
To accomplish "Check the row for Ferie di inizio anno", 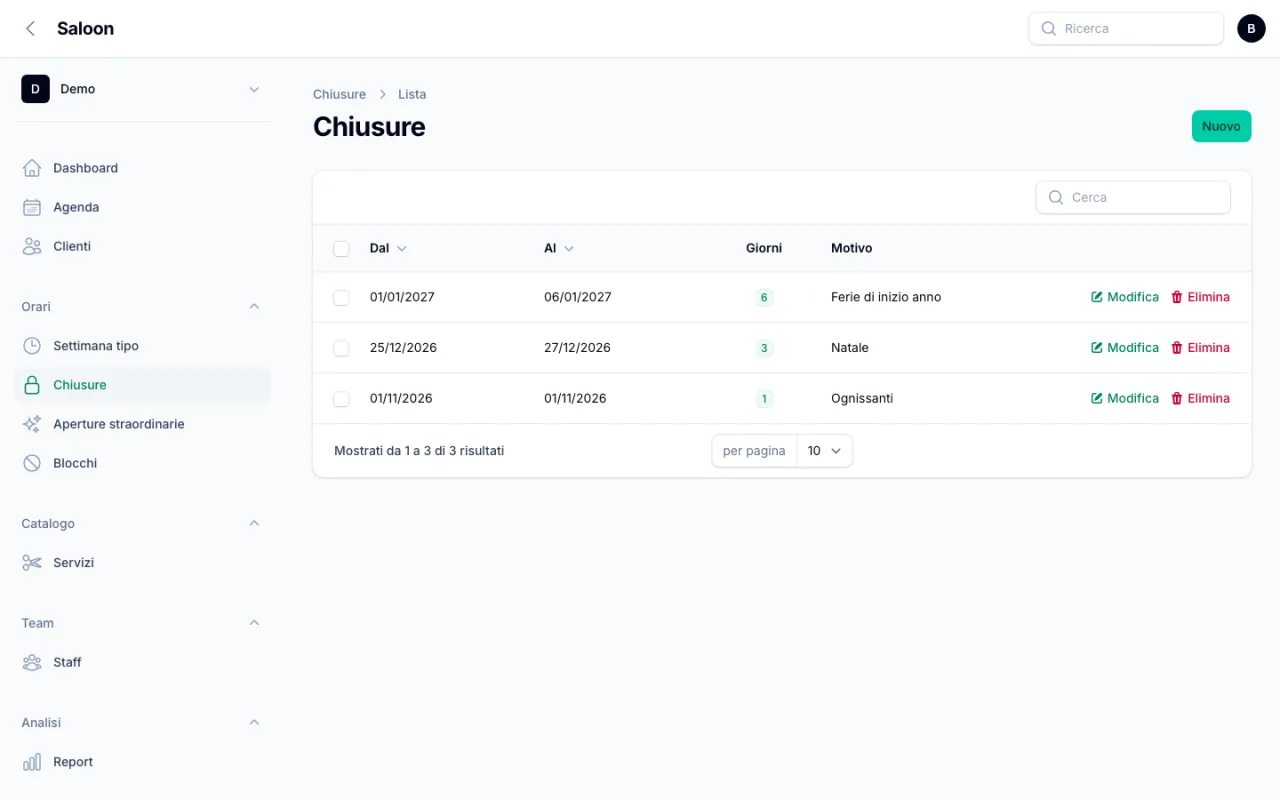I will tap(341, 297).
